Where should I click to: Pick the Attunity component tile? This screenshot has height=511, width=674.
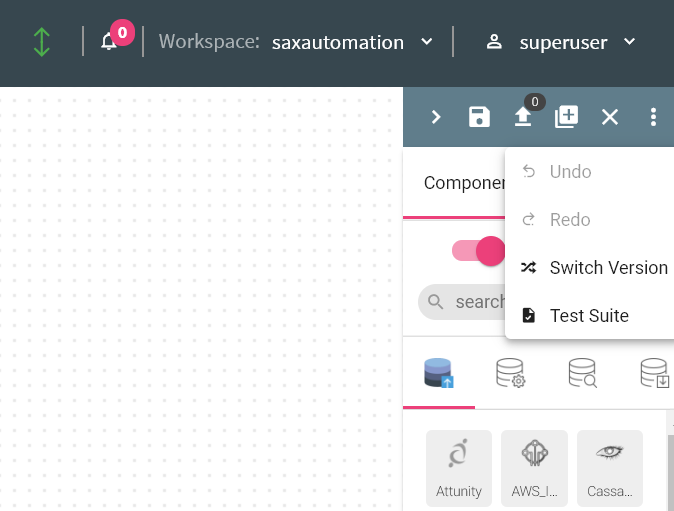pyautogui.click(x=459, y=468)
